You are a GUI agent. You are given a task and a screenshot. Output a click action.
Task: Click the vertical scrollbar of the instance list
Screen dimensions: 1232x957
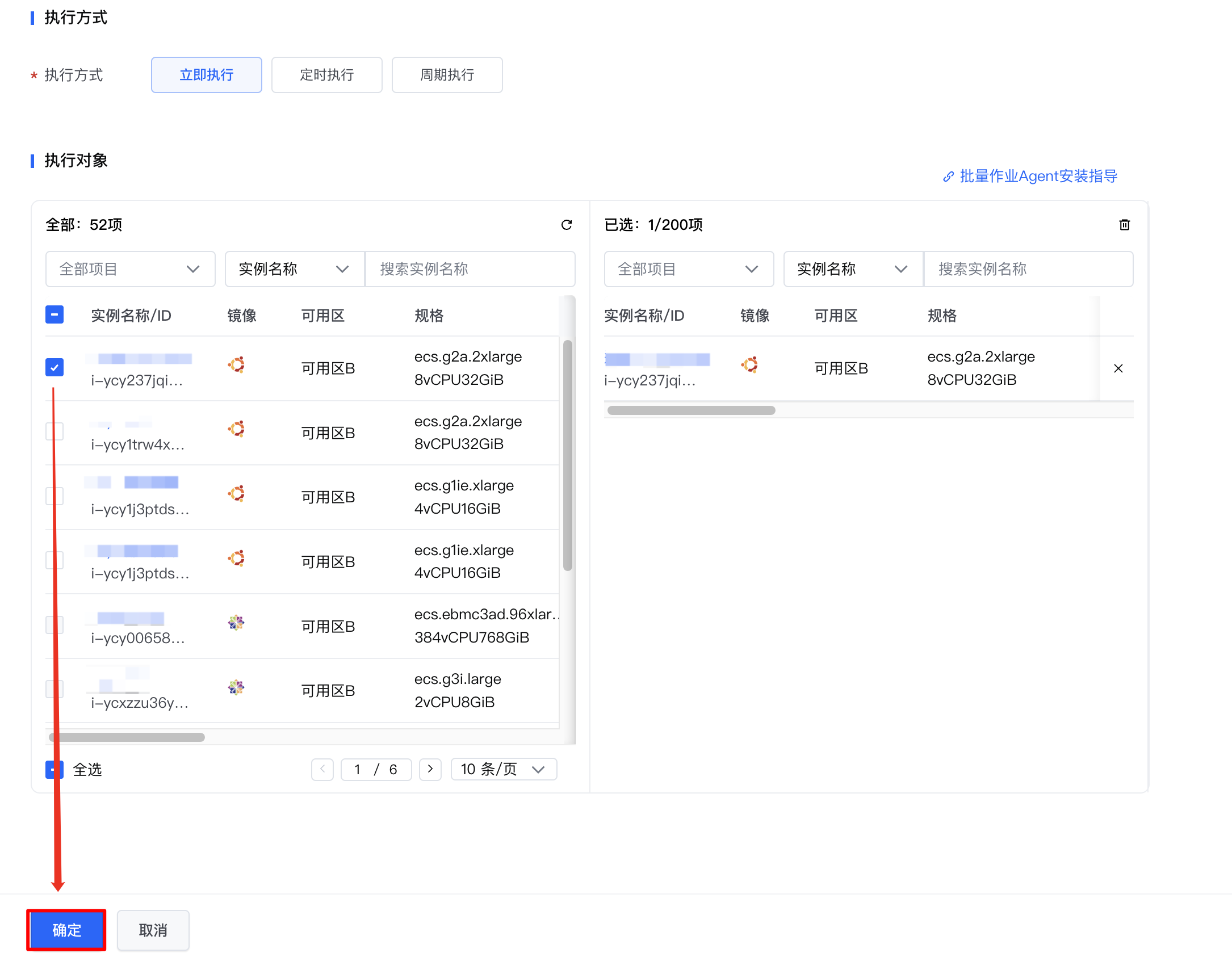point(567,454)
